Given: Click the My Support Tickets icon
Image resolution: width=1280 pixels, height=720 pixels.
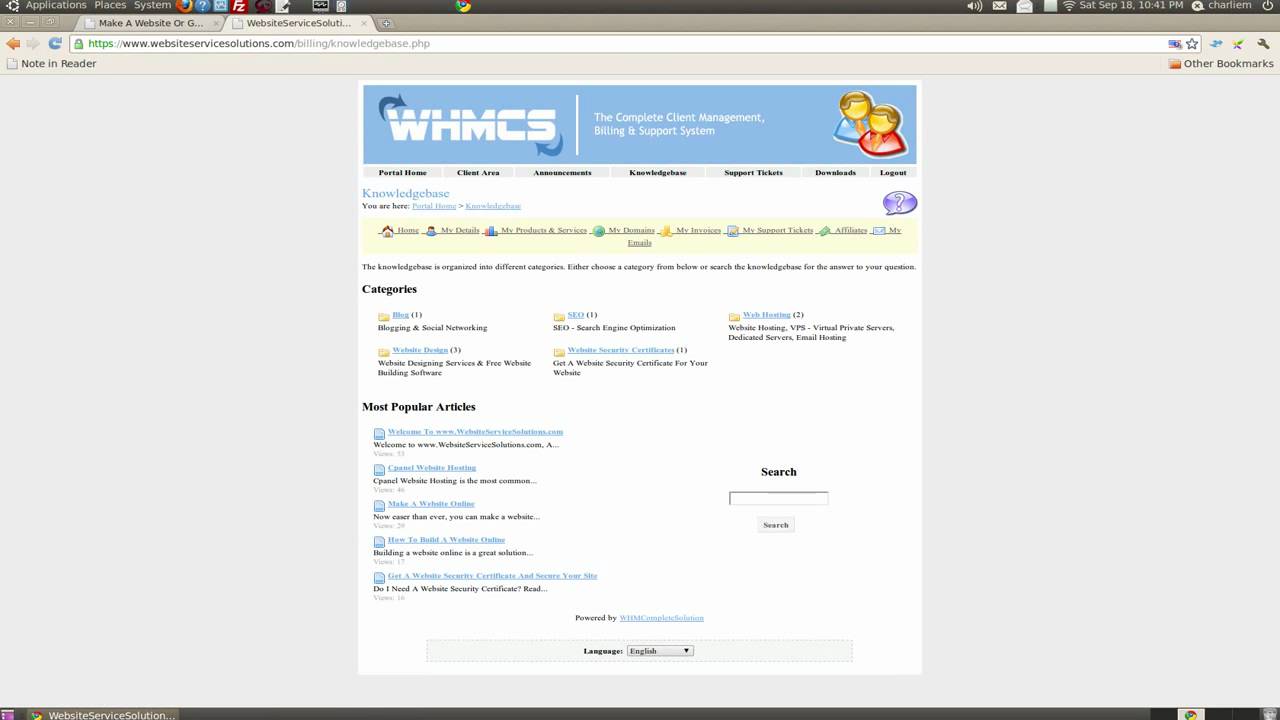Looking at the screenshot, I should (x=733, y=231).
